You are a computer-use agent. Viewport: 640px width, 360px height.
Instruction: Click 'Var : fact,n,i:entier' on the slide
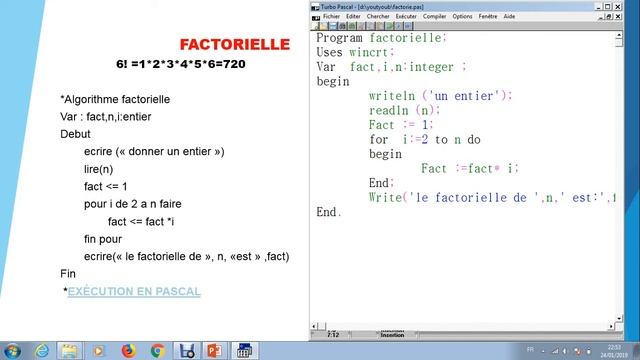pos(106,117)
